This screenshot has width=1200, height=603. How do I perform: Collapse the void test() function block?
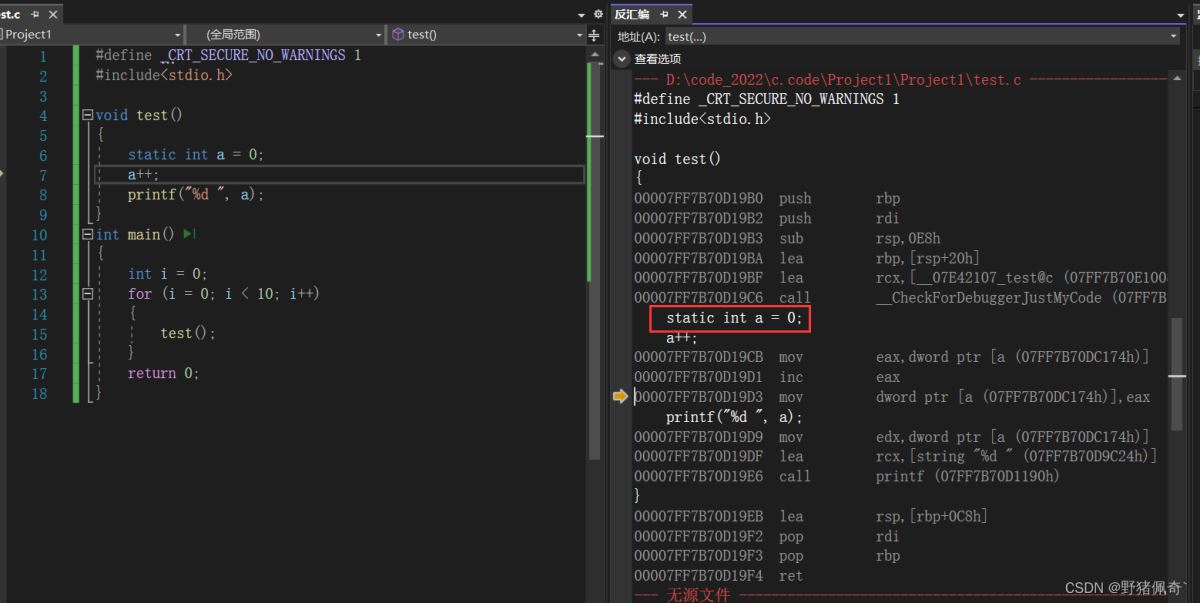87,115
